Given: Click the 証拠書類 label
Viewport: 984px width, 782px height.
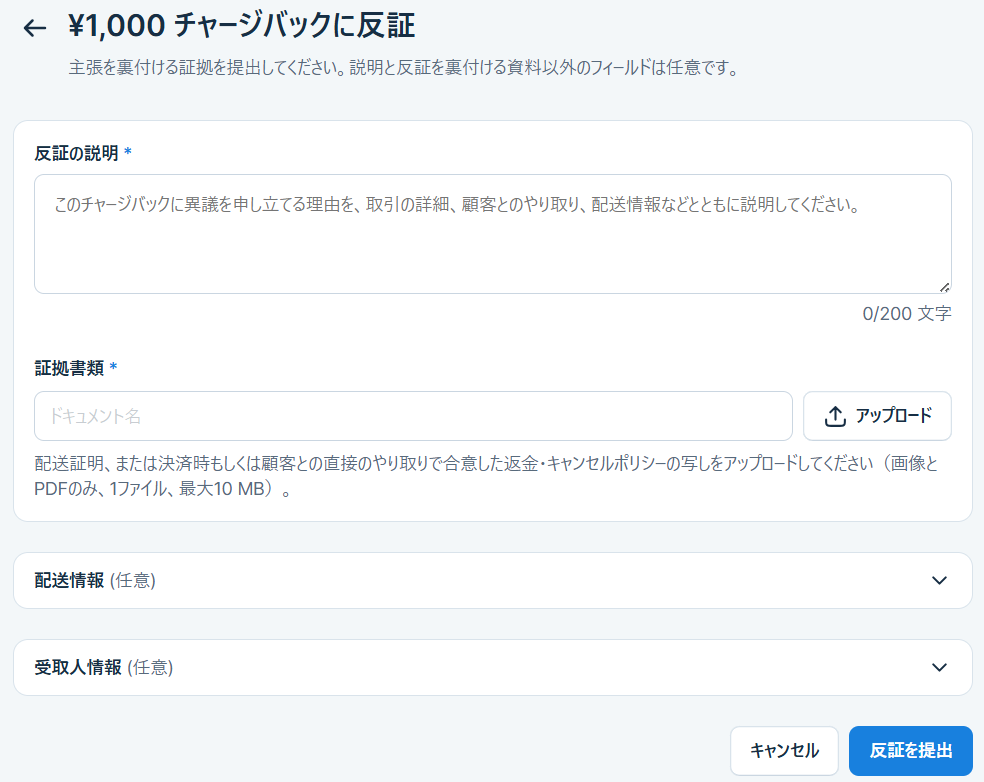Looking at the screenshot, I should 69,368.
